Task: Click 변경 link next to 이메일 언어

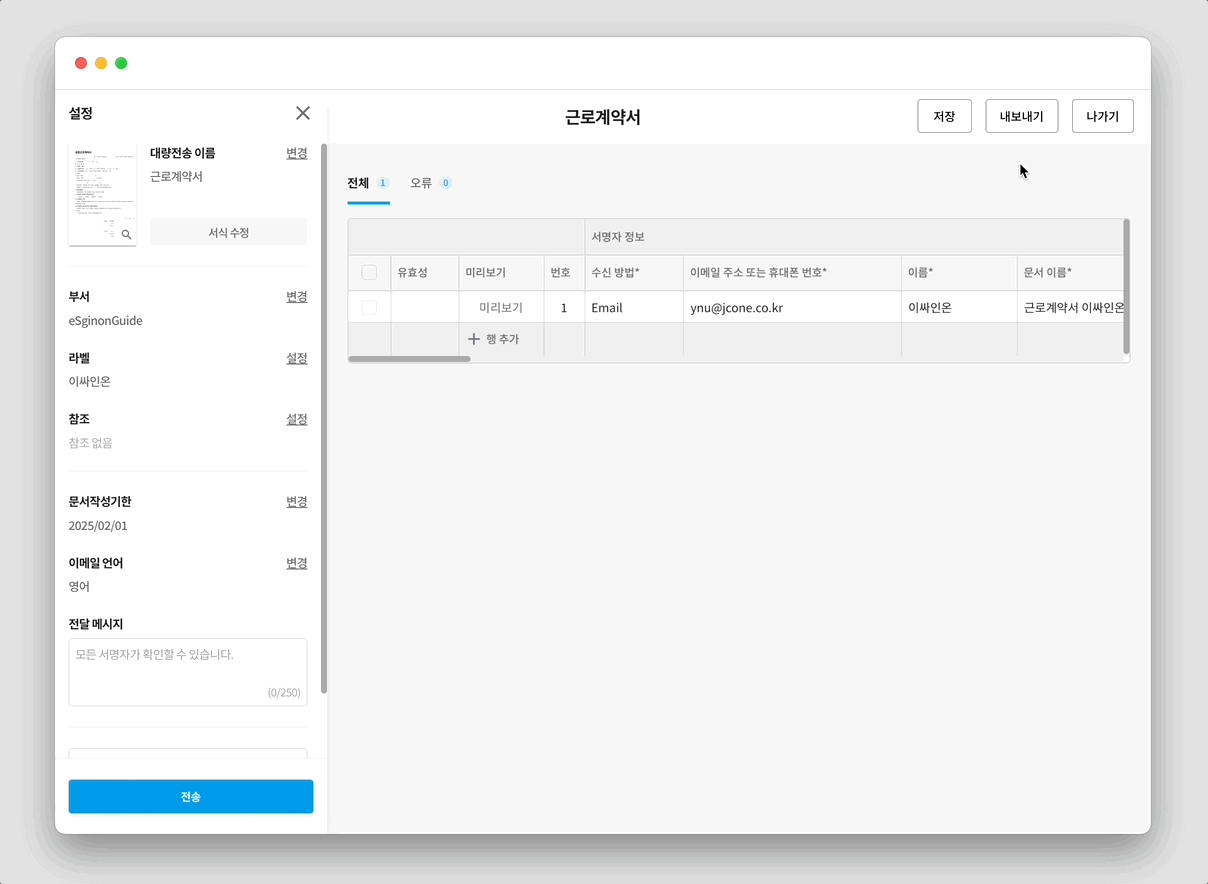Action: [297, 563]
